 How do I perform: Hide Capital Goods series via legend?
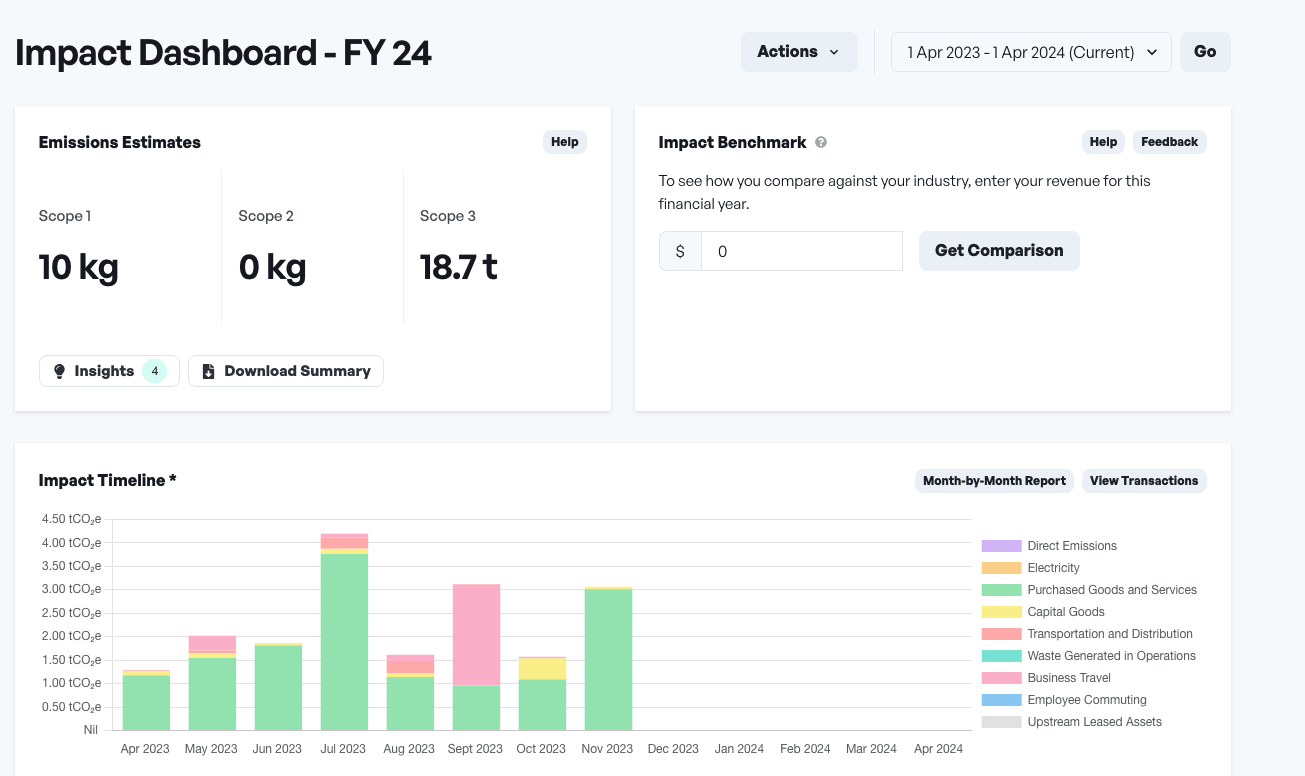pos(1065,612)
